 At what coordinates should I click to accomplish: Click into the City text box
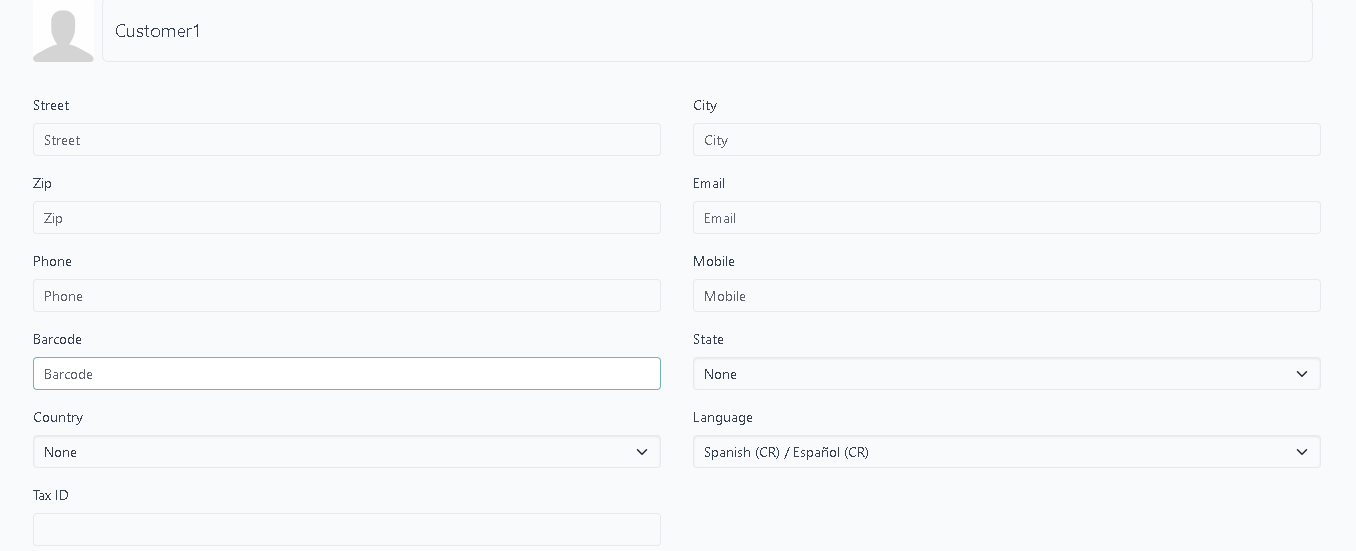(x=1006, y=140)
